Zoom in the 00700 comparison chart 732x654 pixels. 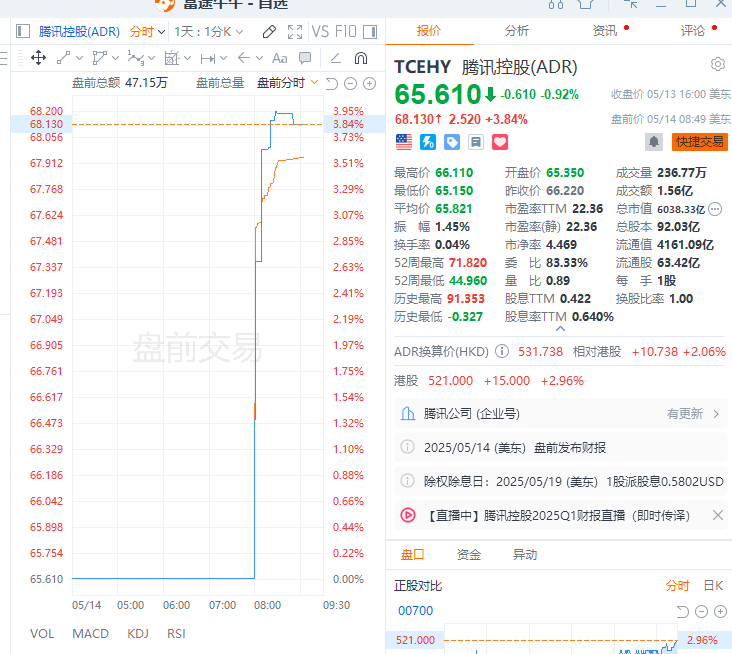720,611
